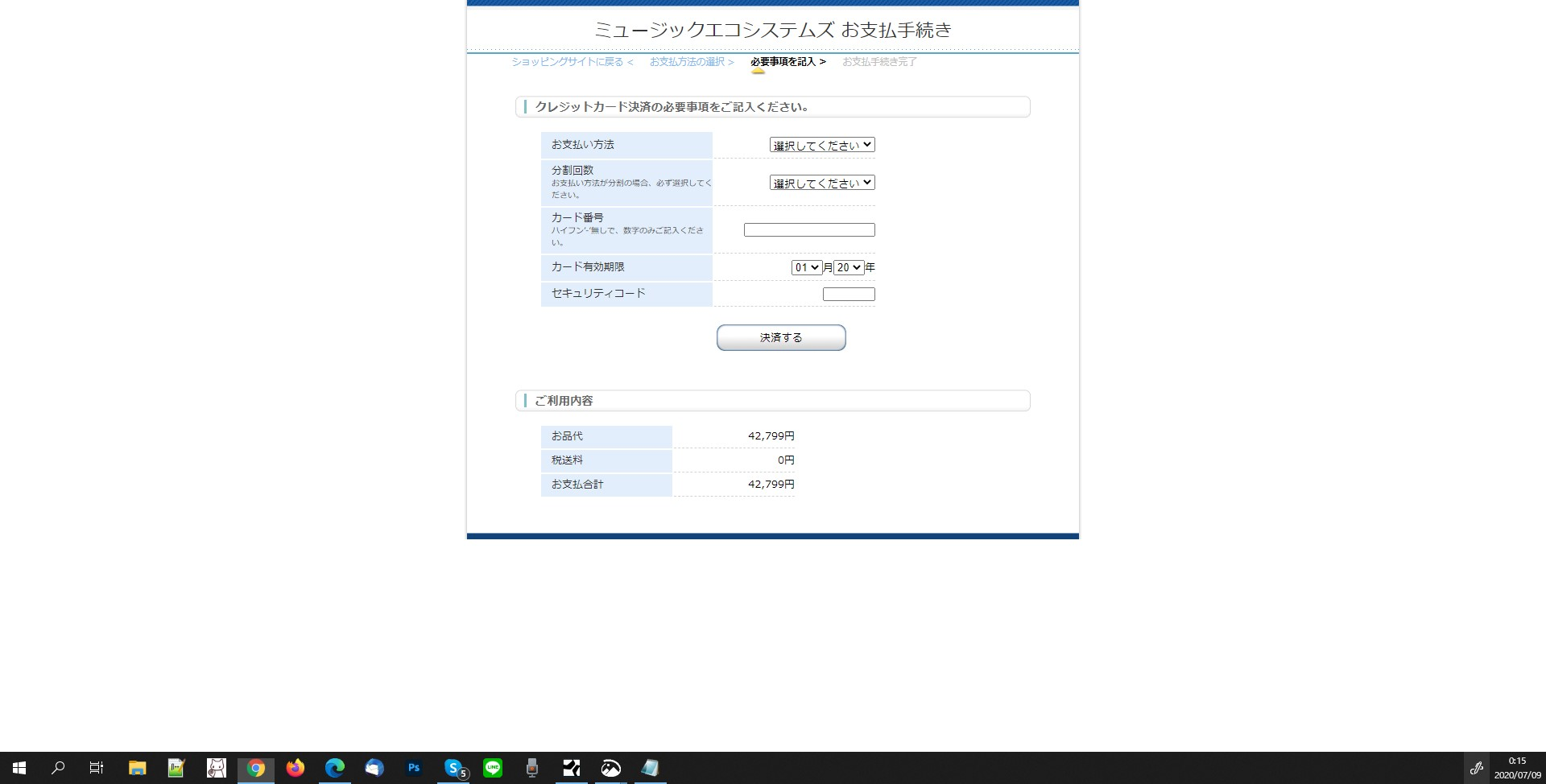Click the pen input tray icon
The image size is (1546, 784).
(1477, 768)
